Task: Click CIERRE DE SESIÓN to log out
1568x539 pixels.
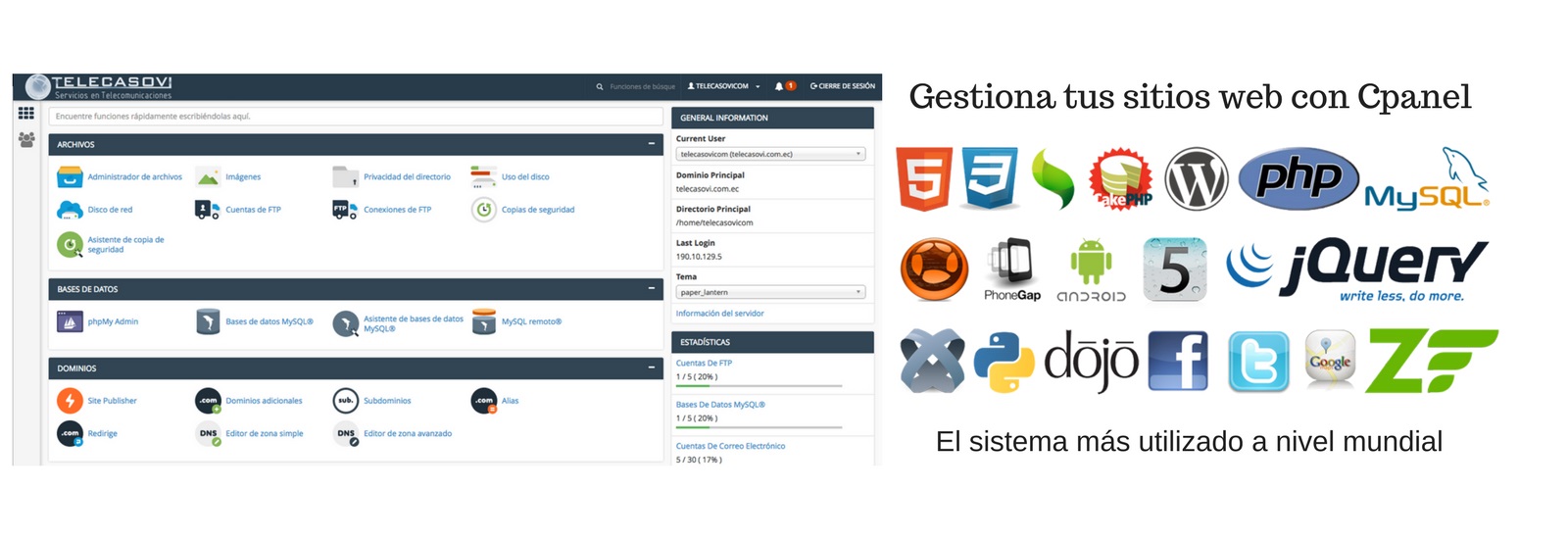Action: tap(843, 86)
